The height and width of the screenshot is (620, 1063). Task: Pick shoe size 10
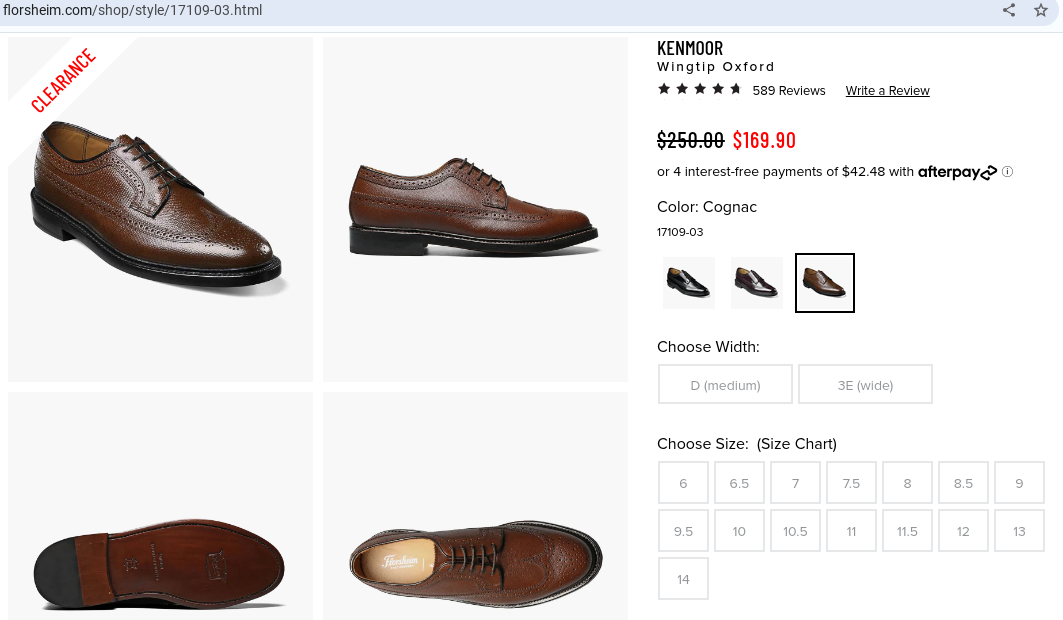(x=739, y=531)
